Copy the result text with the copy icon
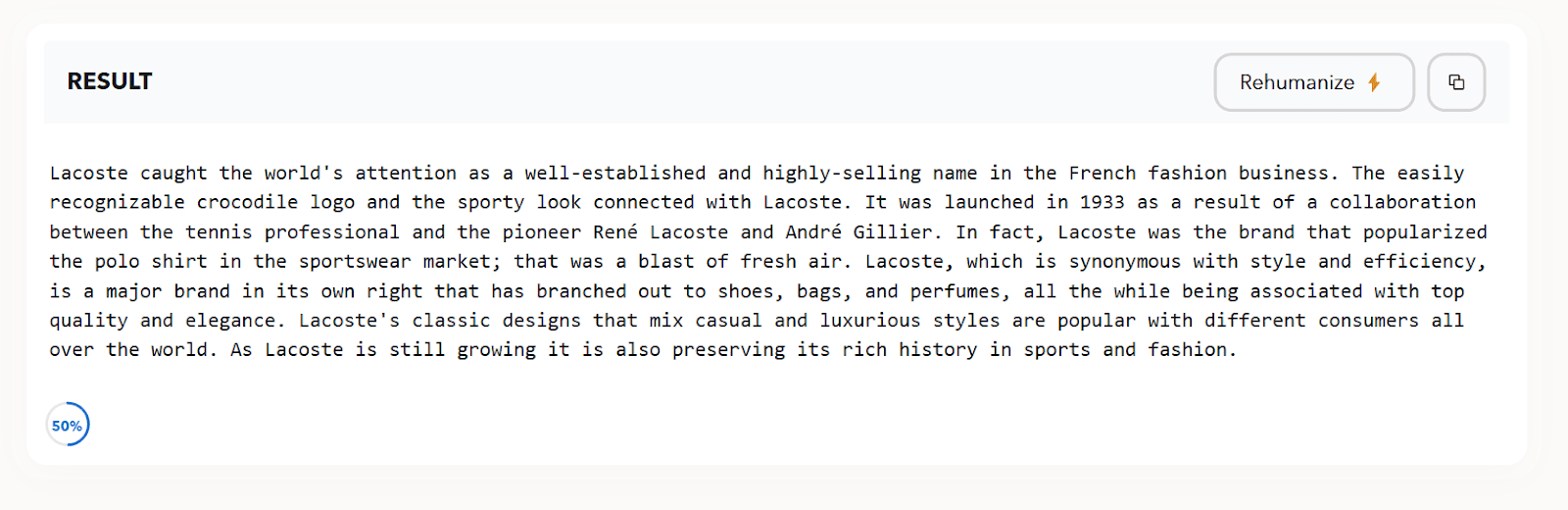 pos(1456,82)
